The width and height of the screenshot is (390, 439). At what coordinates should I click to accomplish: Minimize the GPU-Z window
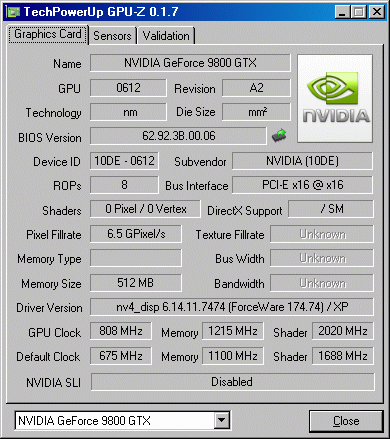(342, 12)
